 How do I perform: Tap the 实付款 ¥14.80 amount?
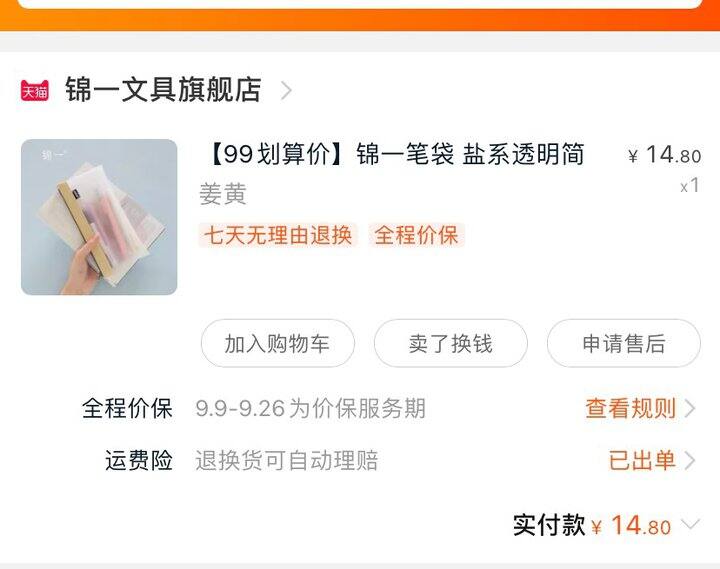coord(631,525)
